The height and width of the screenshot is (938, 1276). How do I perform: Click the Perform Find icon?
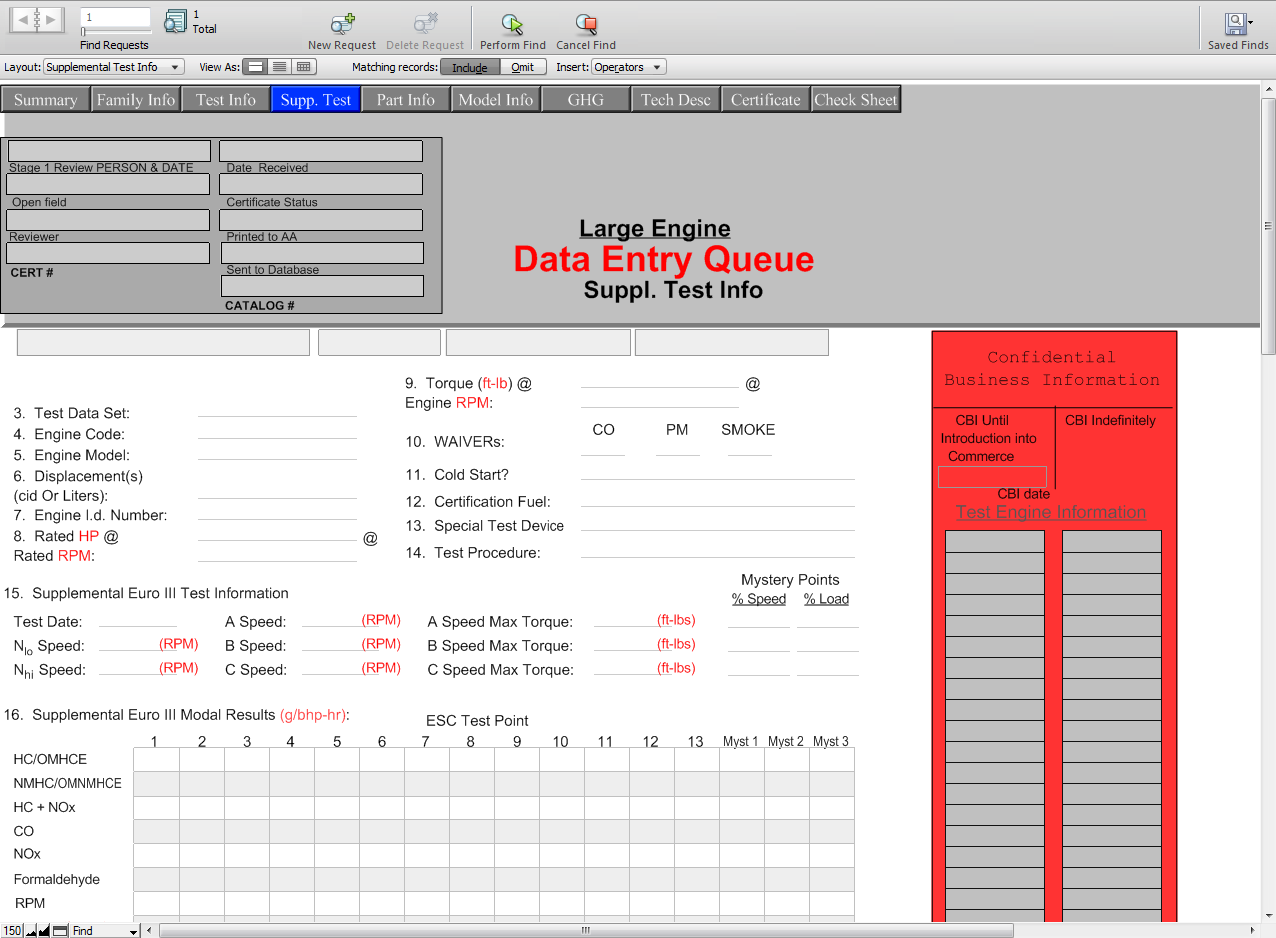point(512,24)
